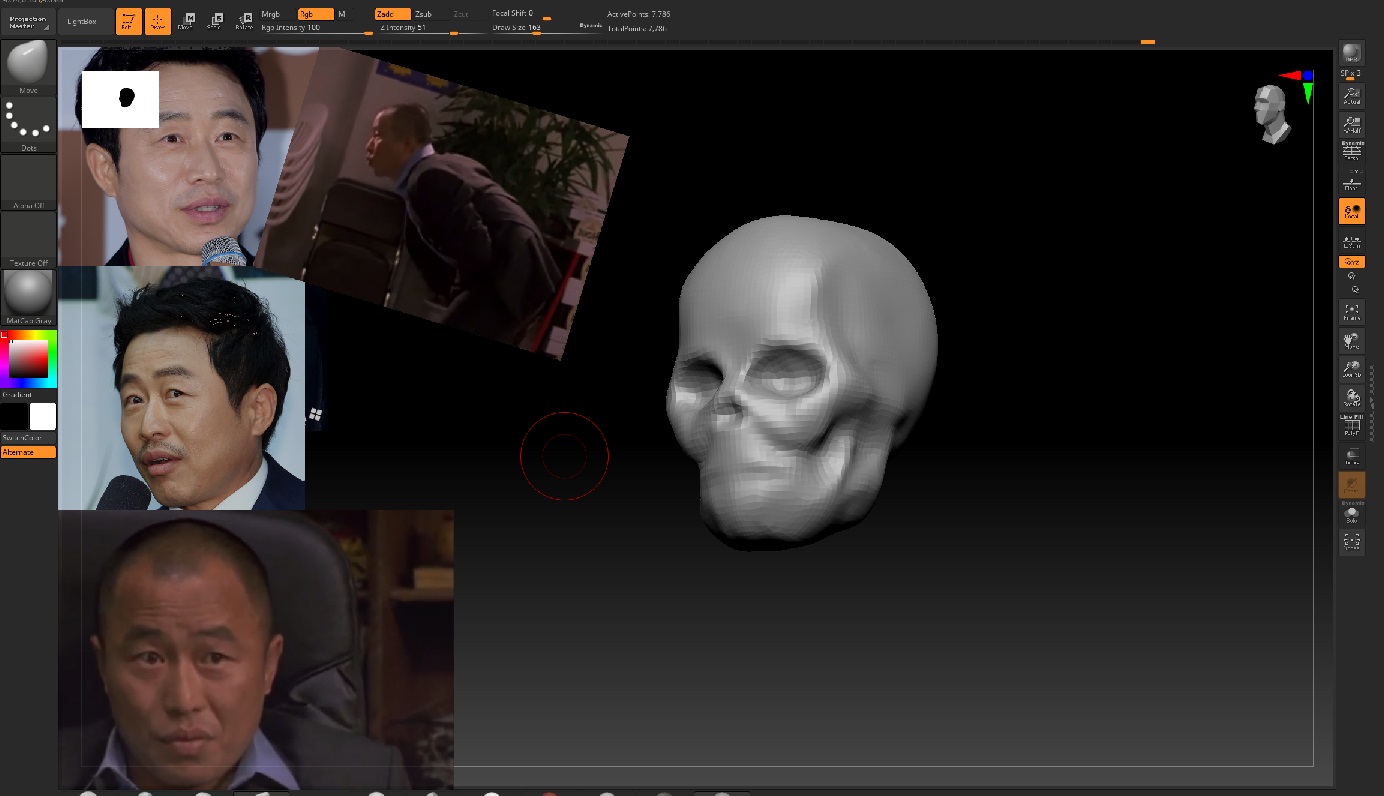The image size is (1384, 796).
Task: Select the Move transform icon
Action: coord(187,21)
